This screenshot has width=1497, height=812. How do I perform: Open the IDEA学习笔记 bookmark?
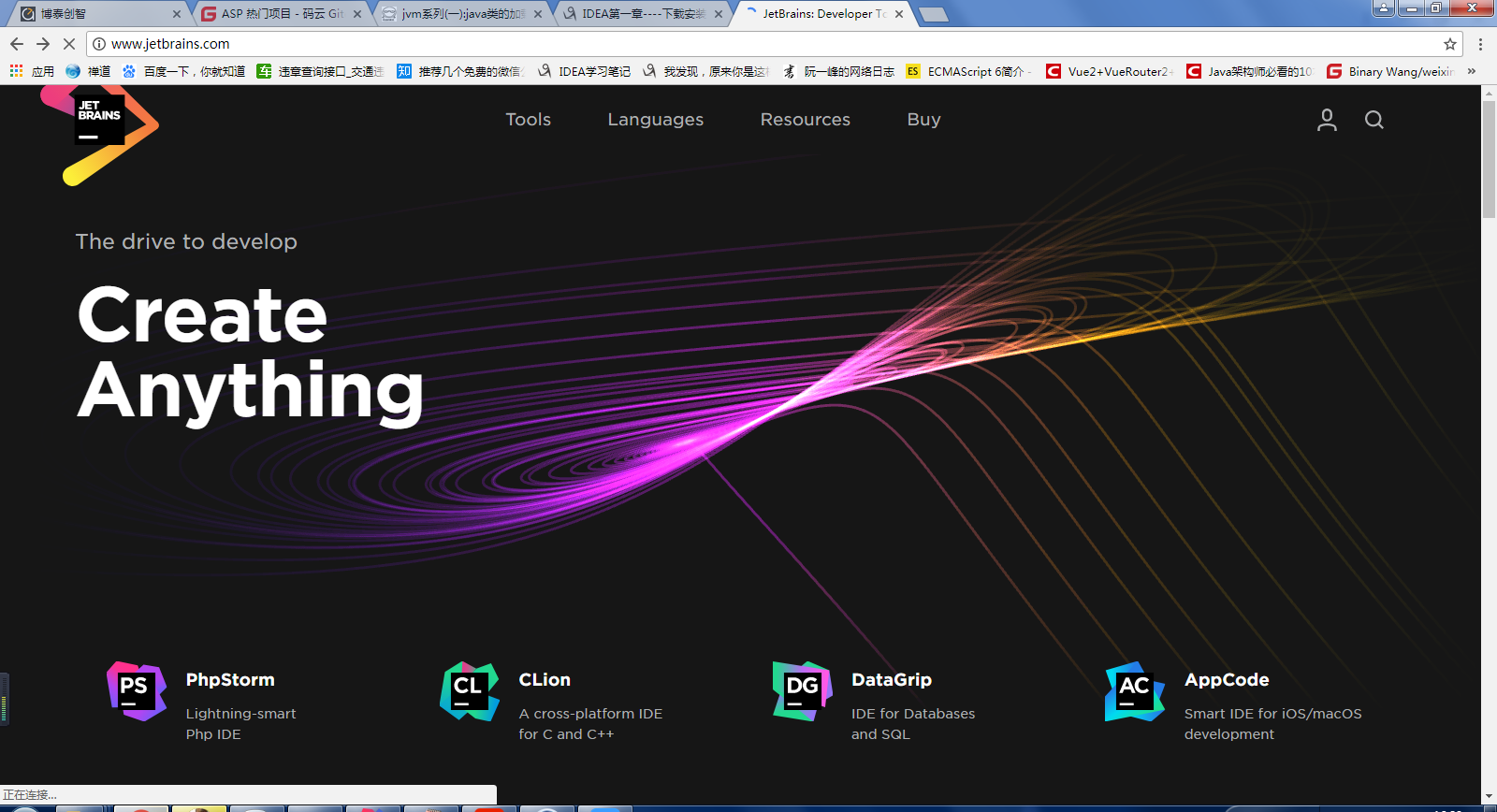(x=583, y=71)
